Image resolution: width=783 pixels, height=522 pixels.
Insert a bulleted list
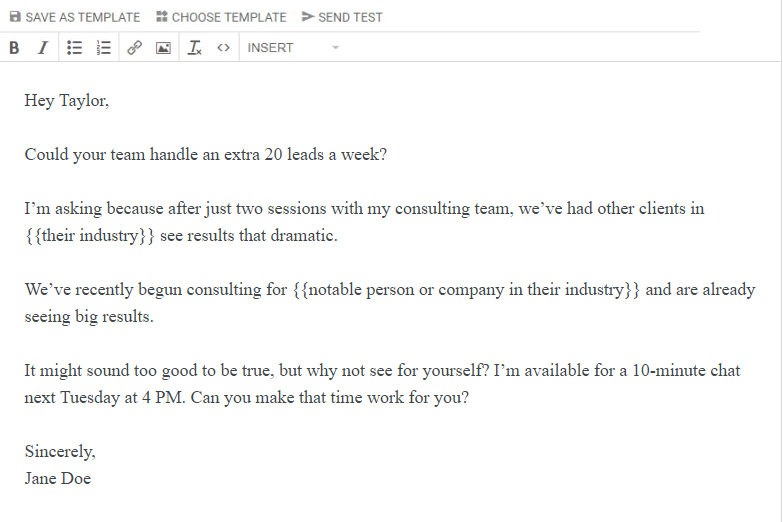pyautogui.click(x=74, y=47)
